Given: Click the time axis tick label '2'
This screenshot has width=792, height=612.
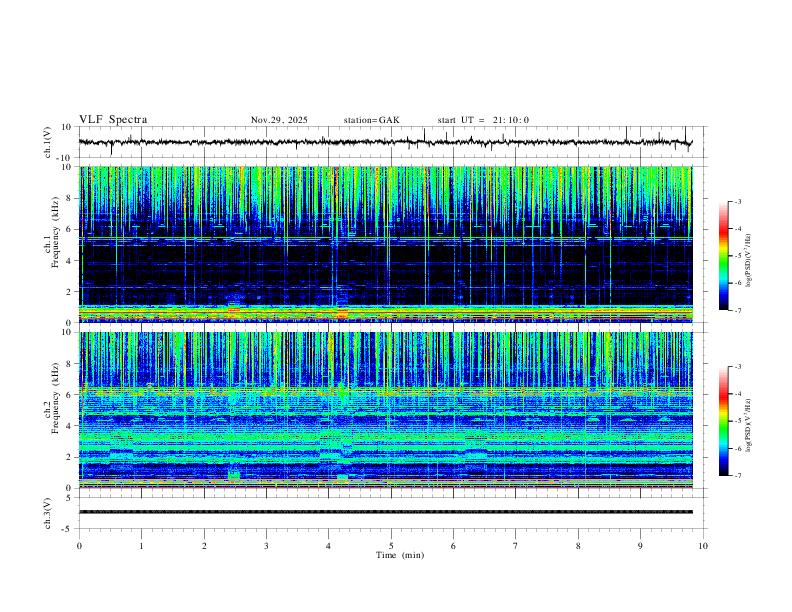Looking at the screenshot, I should 204,546.
